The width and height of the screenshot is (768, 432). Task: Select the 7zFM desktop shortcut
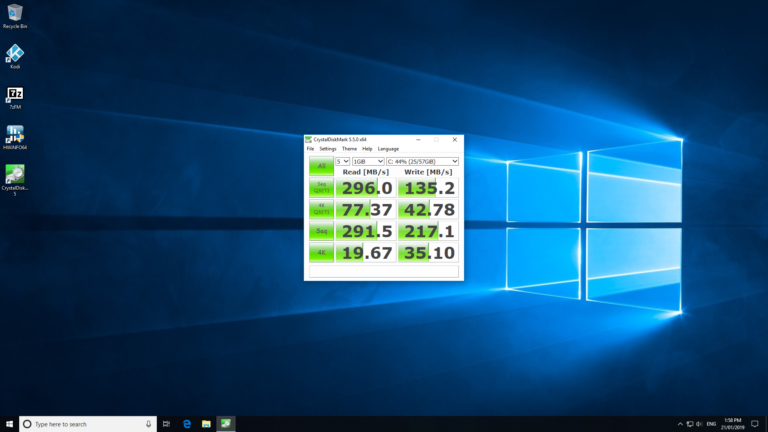pos(15,97)
